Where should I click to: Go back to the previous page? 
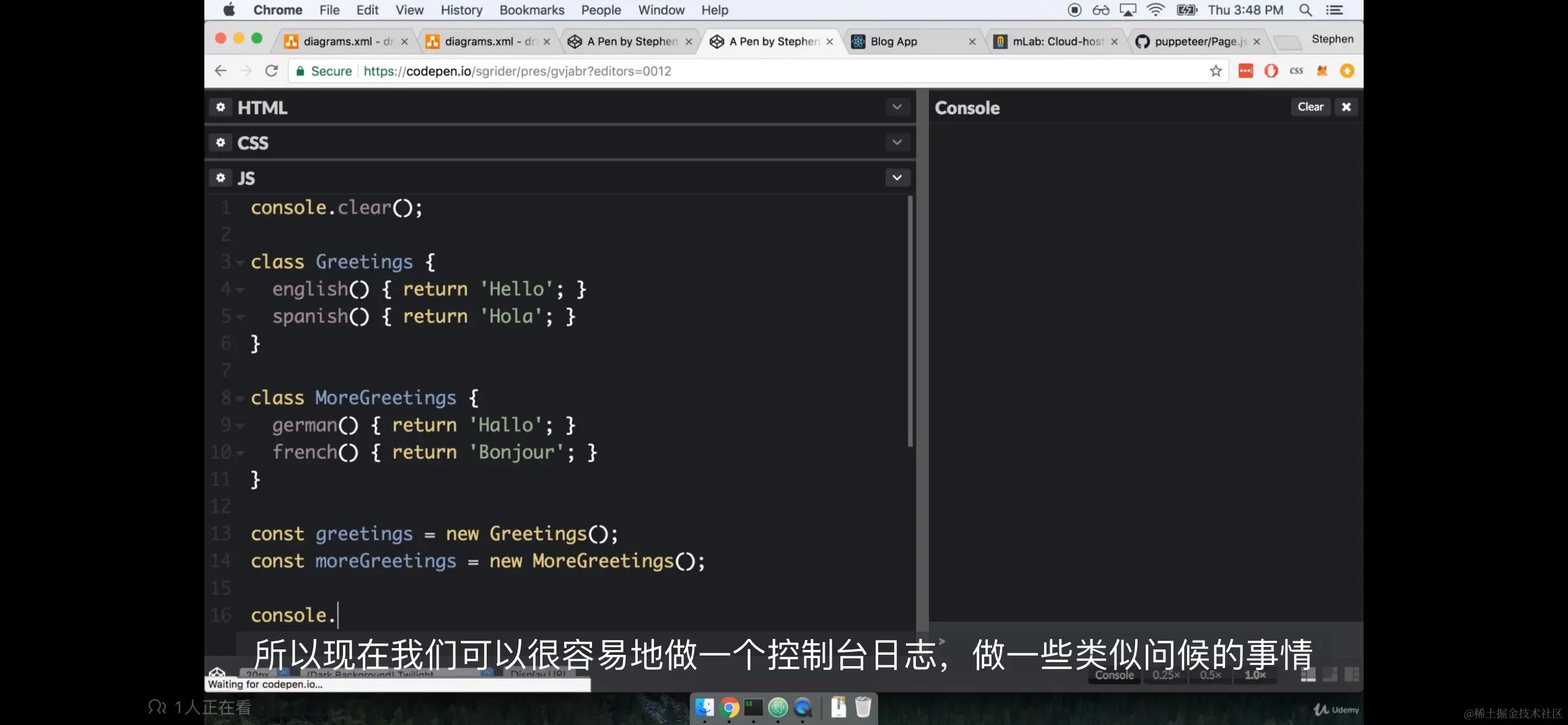tap(220, 71)
